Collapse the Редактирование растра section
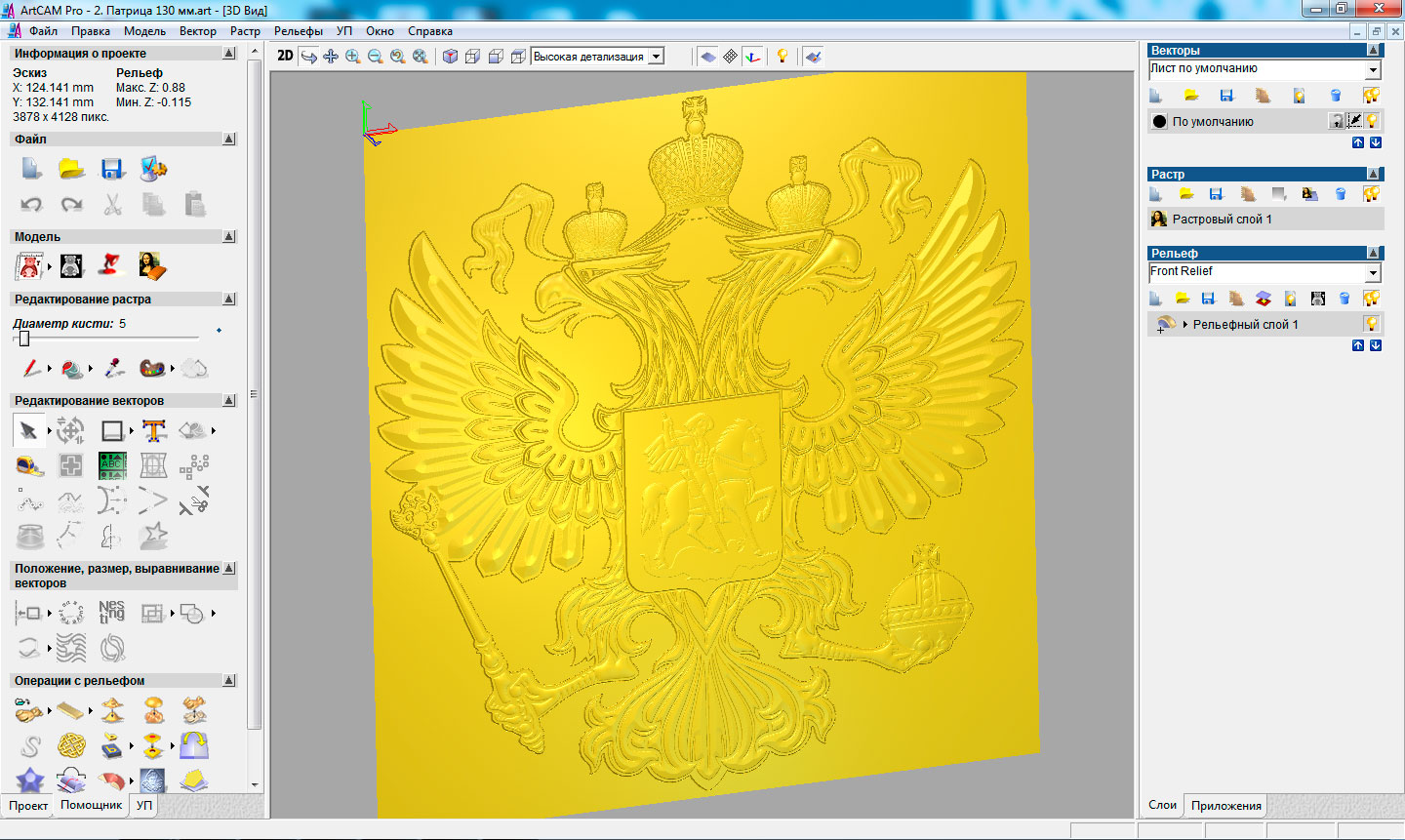The image size is (1405, 840). [x=229, y=300]
